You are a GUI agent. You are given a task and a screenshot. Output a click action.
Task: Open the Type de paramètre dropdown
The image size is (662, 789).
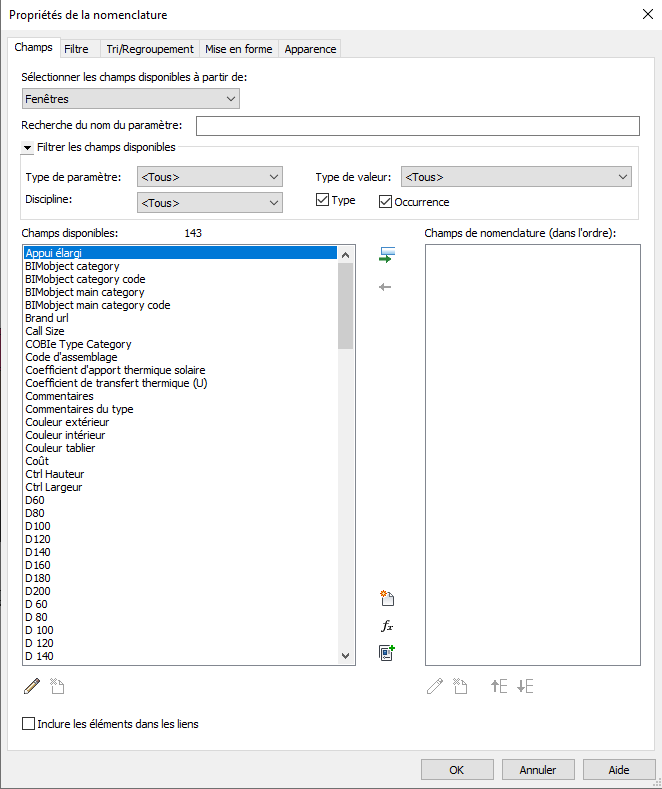click(x=210, y=177)
